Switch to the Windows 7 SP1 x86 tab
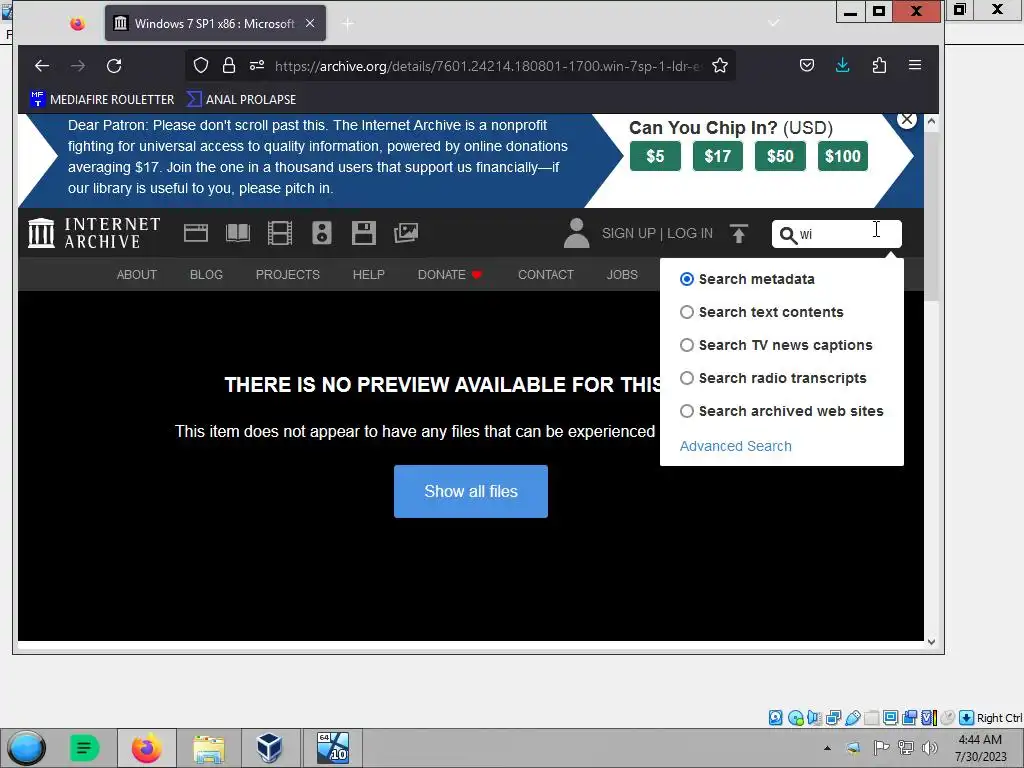The height and width of the screenshot is (768, 1024). point(215,24)
